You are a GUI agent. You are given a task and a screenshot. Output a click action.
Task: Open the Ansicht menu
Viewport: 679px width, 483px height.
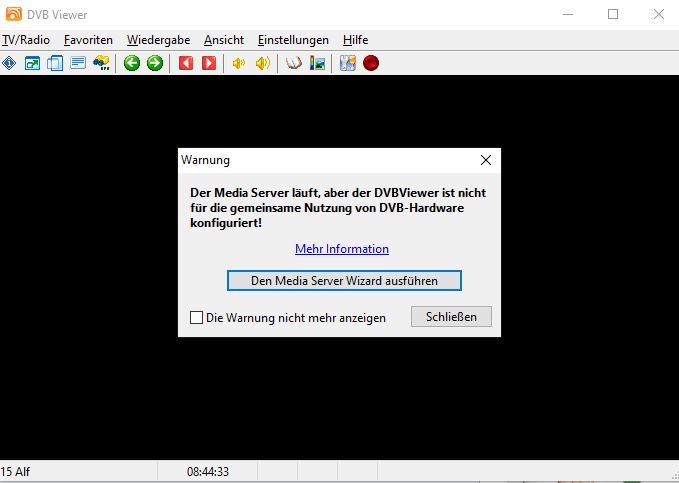(224, 40)
